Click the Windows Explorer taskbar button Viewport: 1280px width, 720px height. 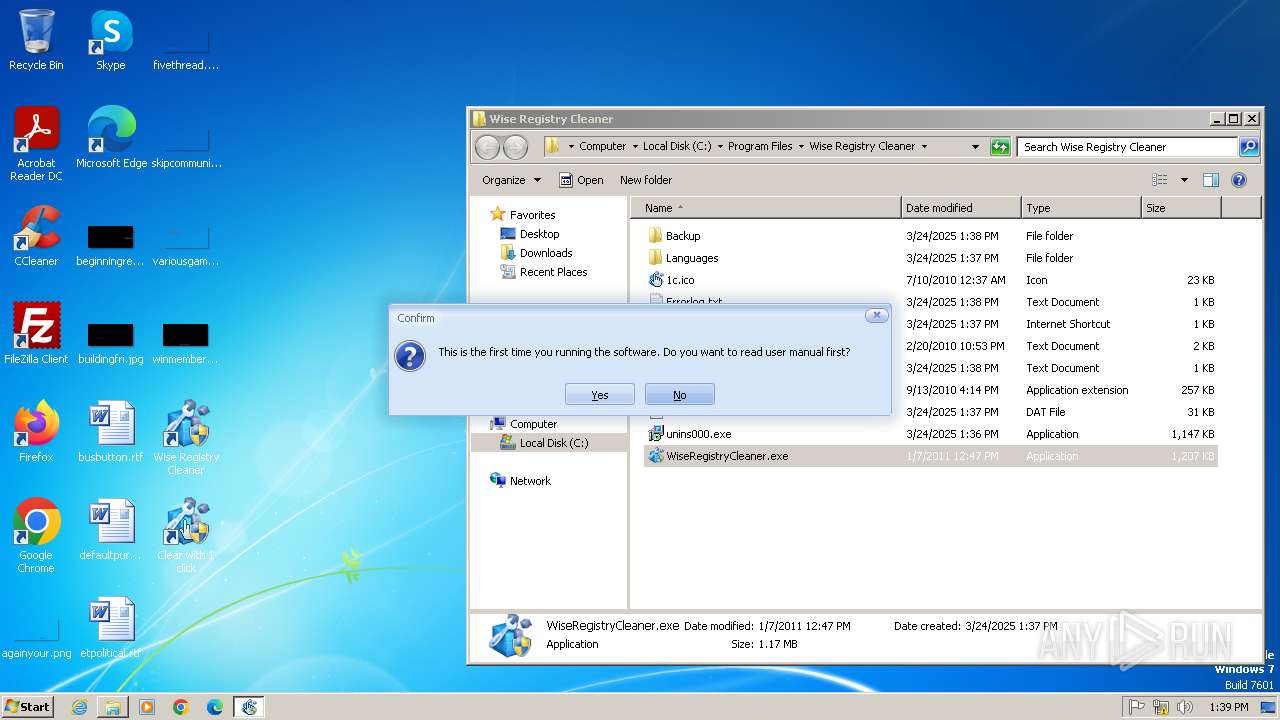(113, 707)
